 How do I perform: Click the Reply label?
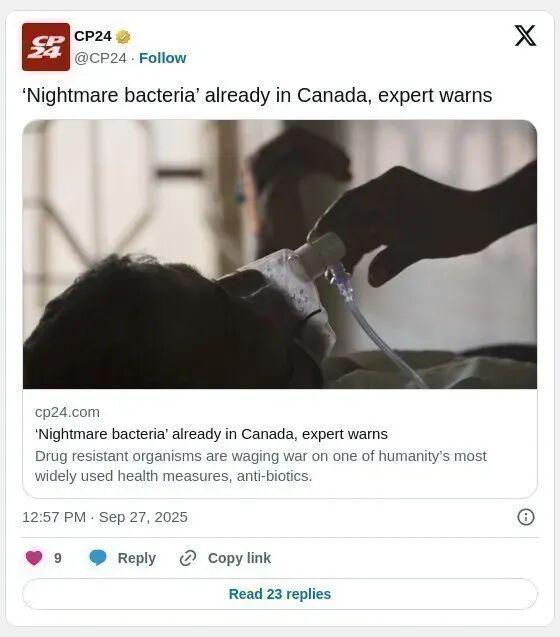coord(137,558)
